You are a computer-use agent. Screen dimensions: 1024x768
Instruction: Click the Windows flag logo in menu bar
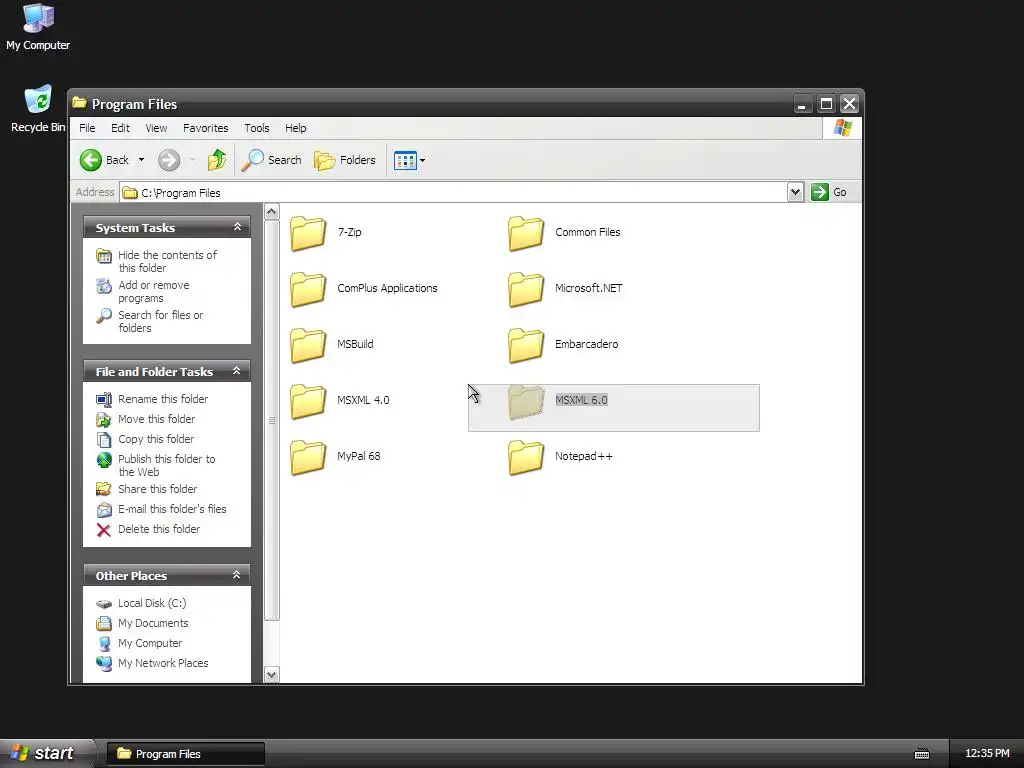[x=842, y=128]
